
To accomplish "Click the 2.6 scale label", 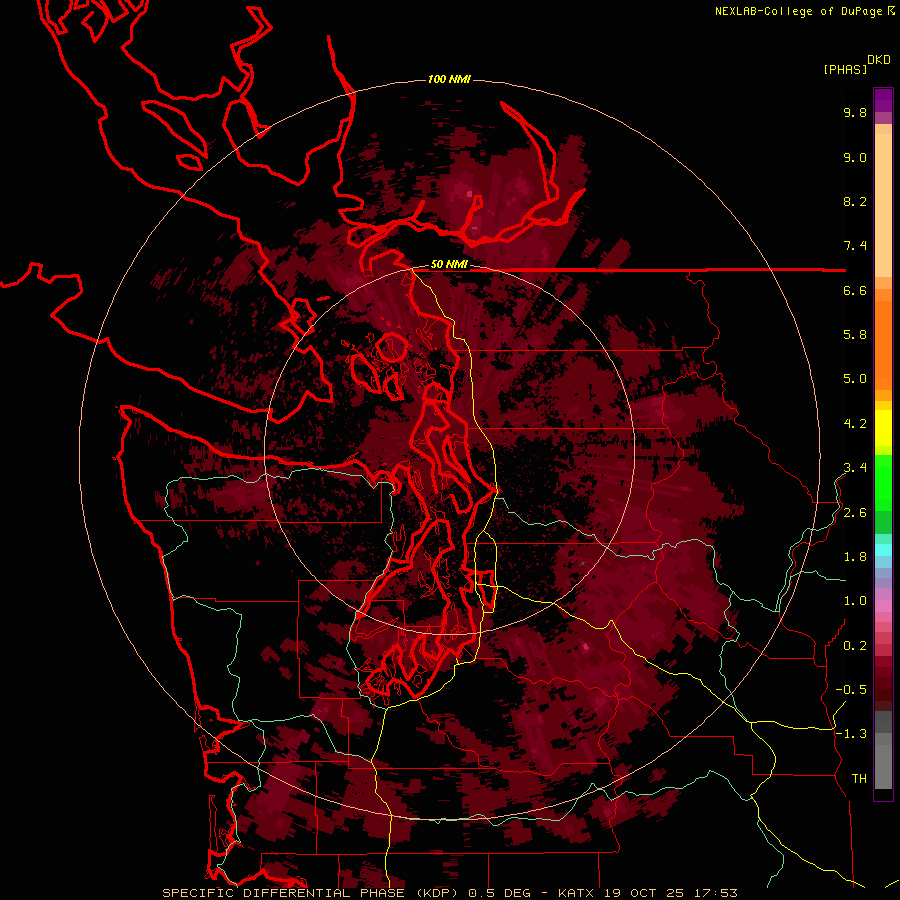I will coord(855,513).
